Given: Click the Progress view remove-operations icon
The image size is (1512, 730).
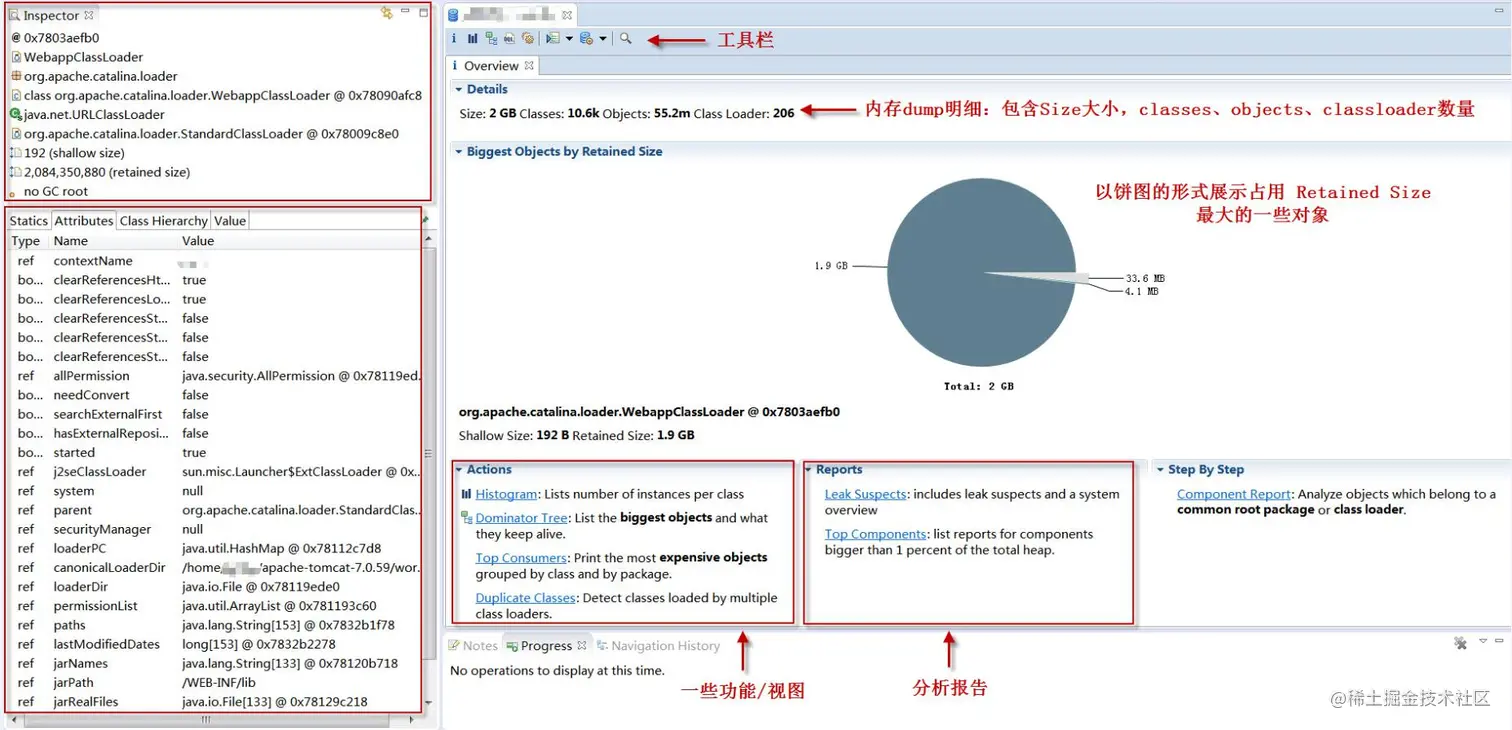Looking at the screenshot, I should (1460, 643).
